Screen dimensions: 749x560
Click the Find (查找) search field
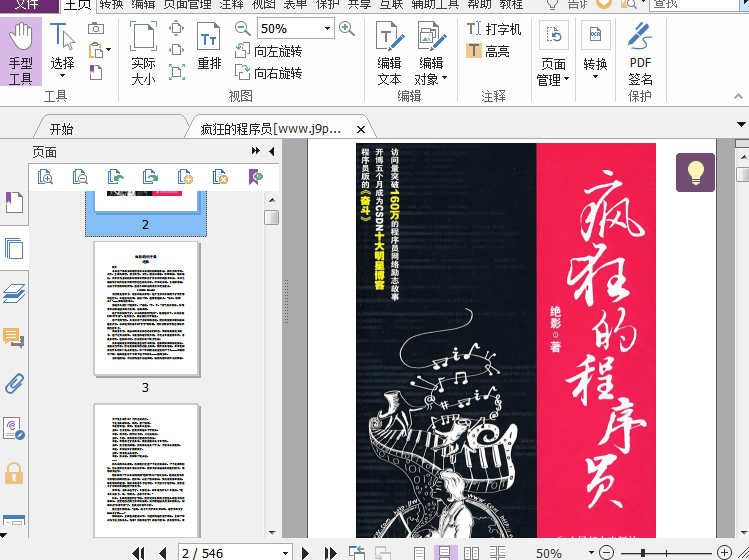tap(694, 5)
